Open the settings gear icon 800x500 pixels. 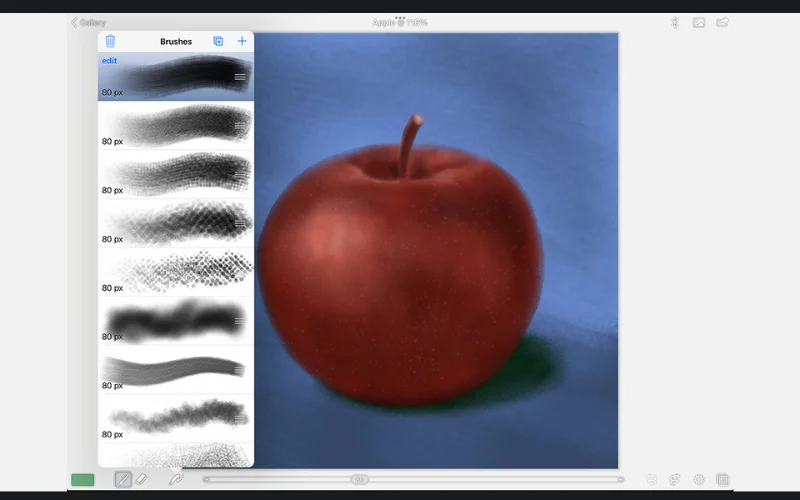point(698,480)
